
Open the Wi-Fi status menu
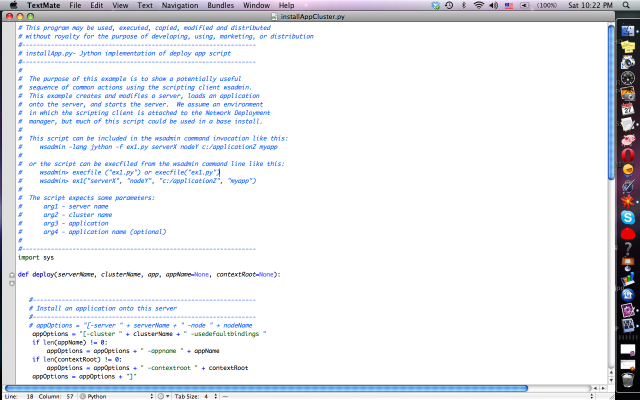(478, 5)
